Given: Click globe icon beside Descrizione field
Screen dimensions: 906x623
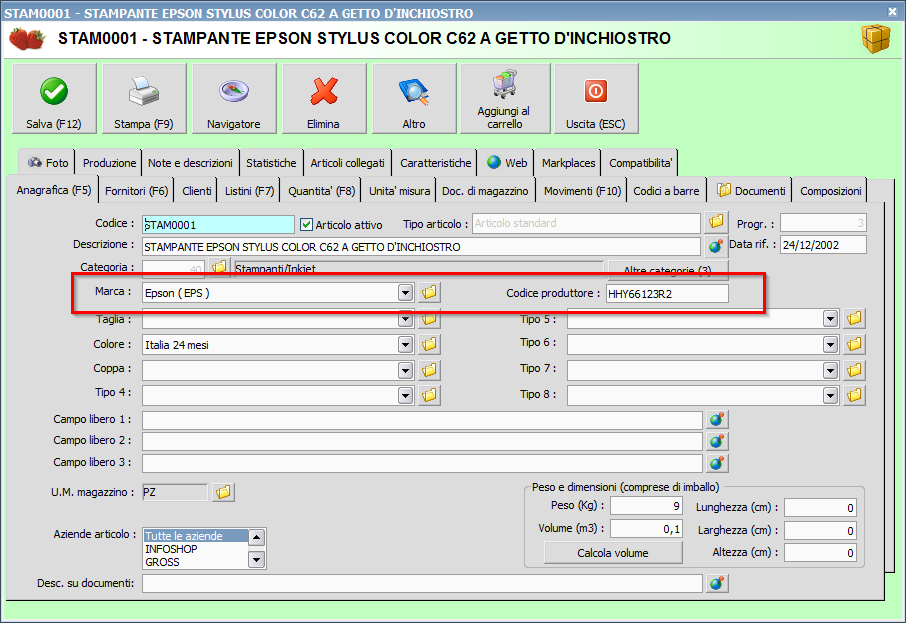Looking at the screenshot, I should (x=716, y=246).
